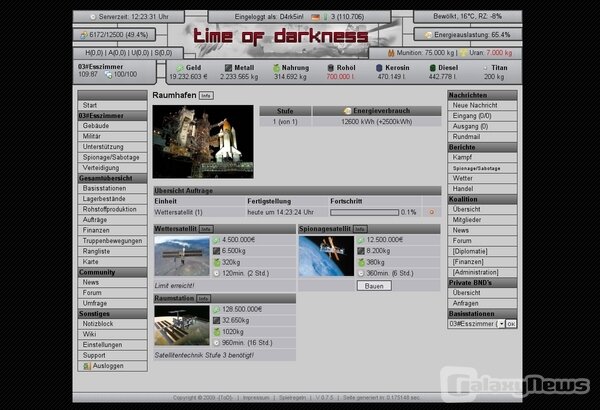600x410 pixels.
Task: Open Rundmail page
Action: [482, 137]
